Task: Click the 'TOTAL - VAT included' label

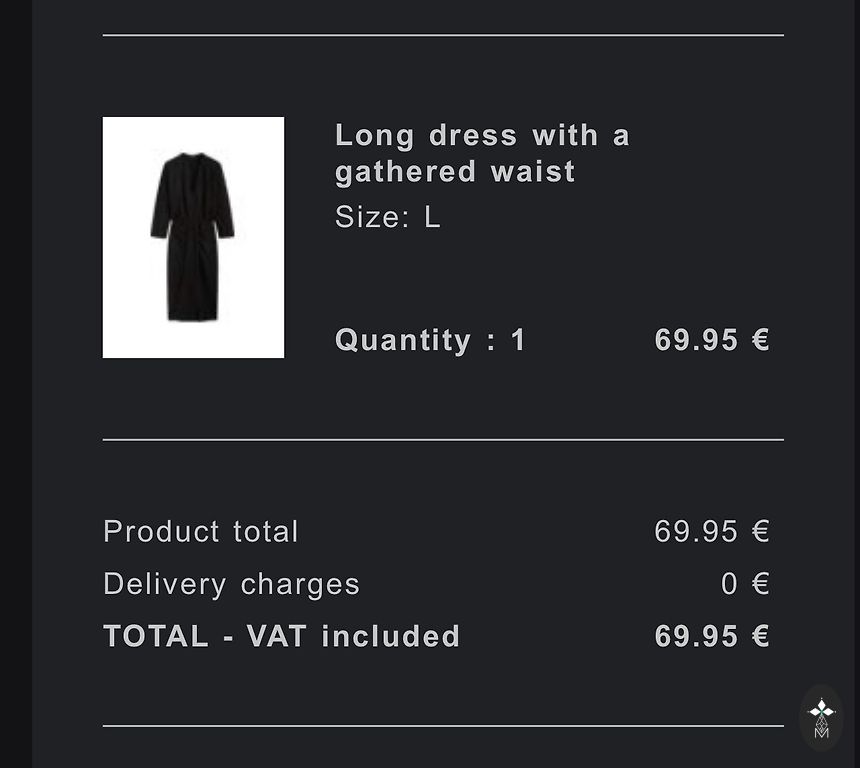Action: [x=281, y=636]
